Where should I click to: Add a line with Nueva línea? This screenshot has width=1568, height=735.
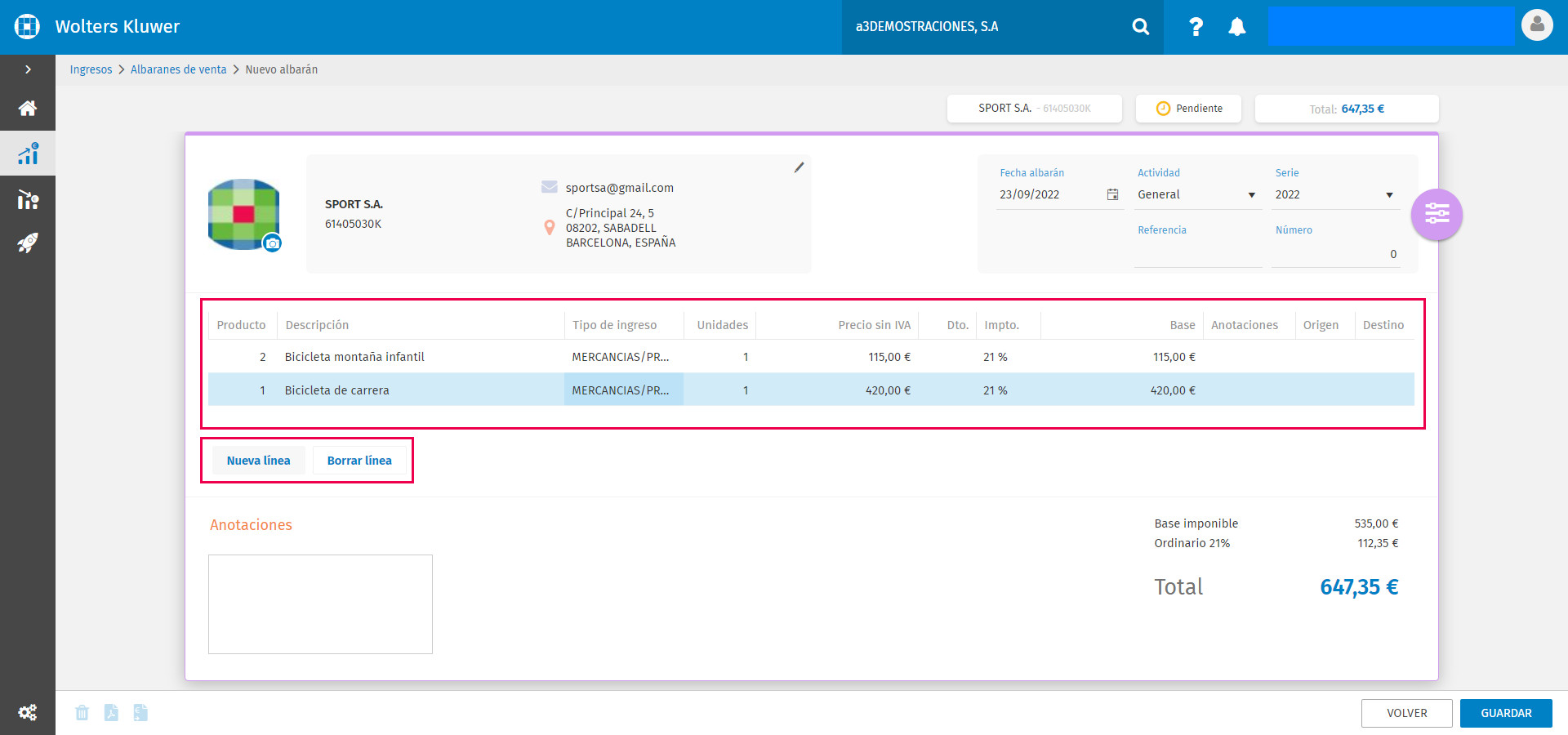pos(258,461)
